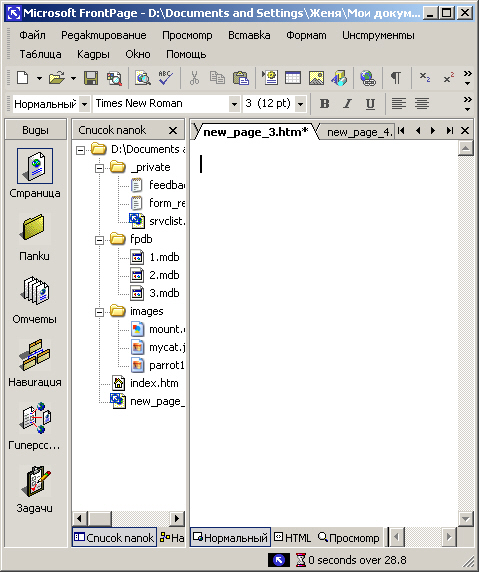479x572 pixels.
Task: Open the font size 3 (12 pt) dropdown
Action: [300, 104]
